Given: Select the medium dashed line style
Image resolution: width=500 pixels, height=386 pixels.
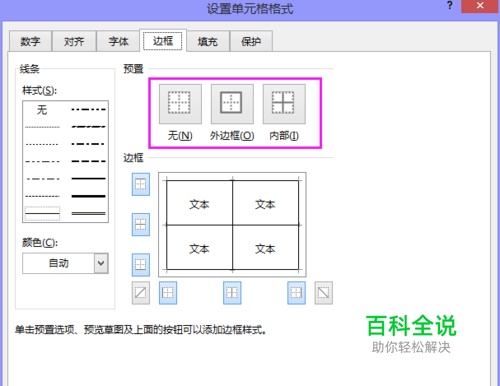Looking at the screenshot, I should [x=89, y=161].
